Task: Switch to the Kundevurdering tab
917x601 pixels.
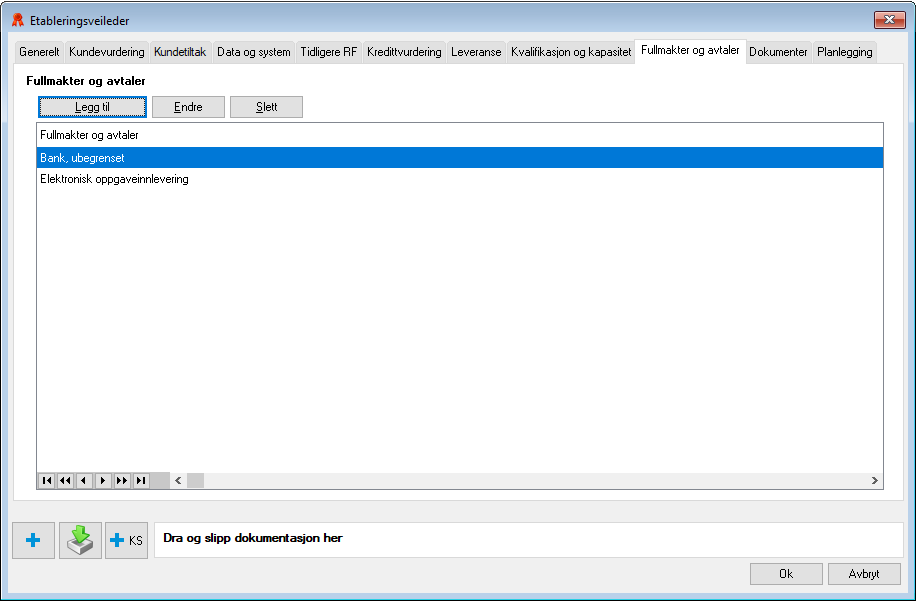Action: (x=106, y=52)
